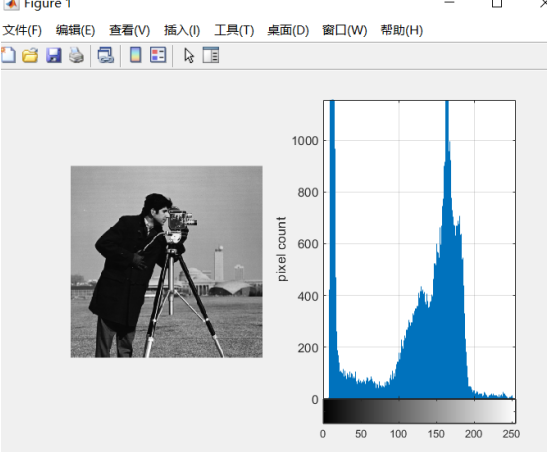Screen dimensions: 547x452
Task: Open the 窗口(W) menu
Action: click(345, 30)
